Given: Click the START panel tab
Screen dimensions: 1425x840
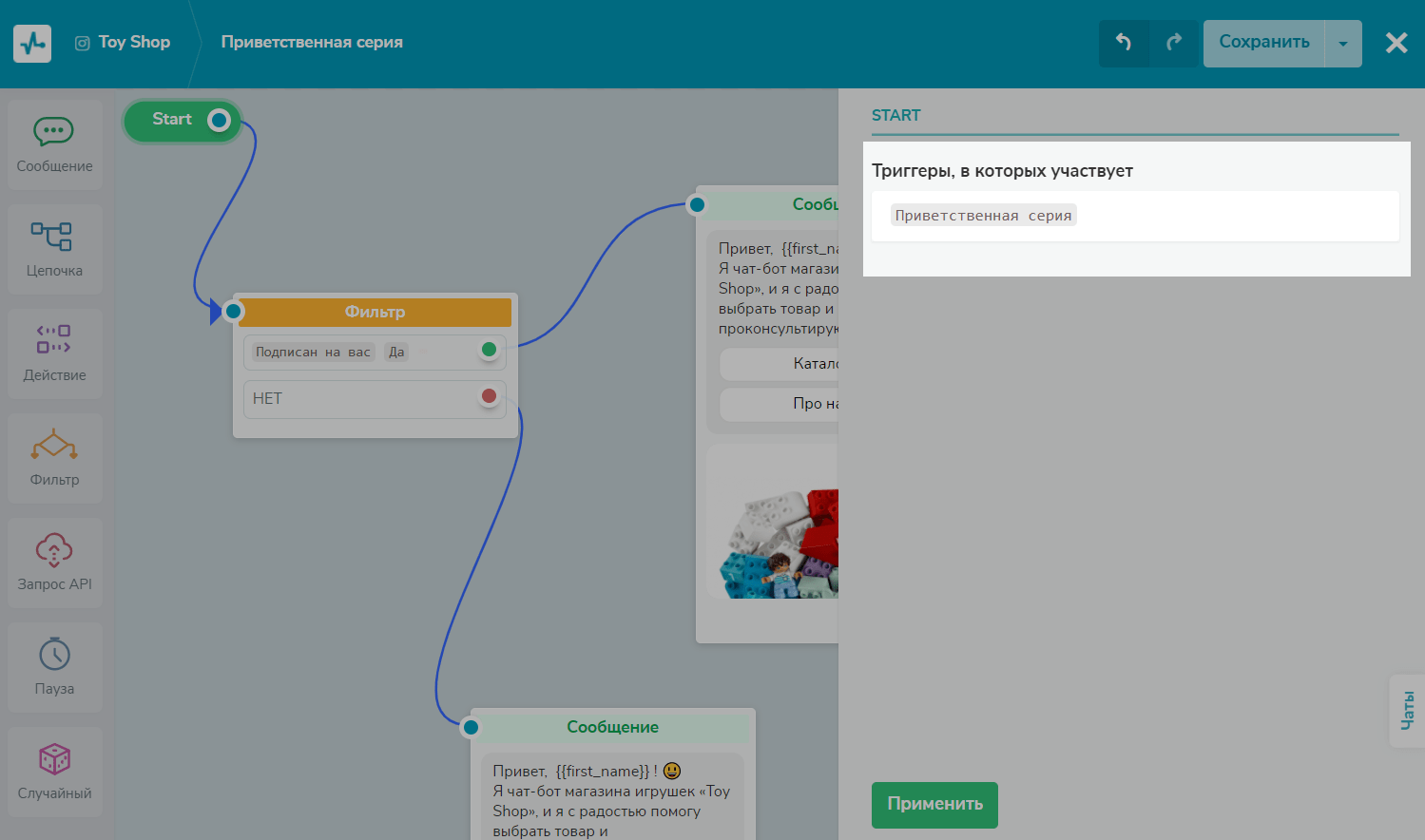Looking at the screenshot, I should 896,116.
